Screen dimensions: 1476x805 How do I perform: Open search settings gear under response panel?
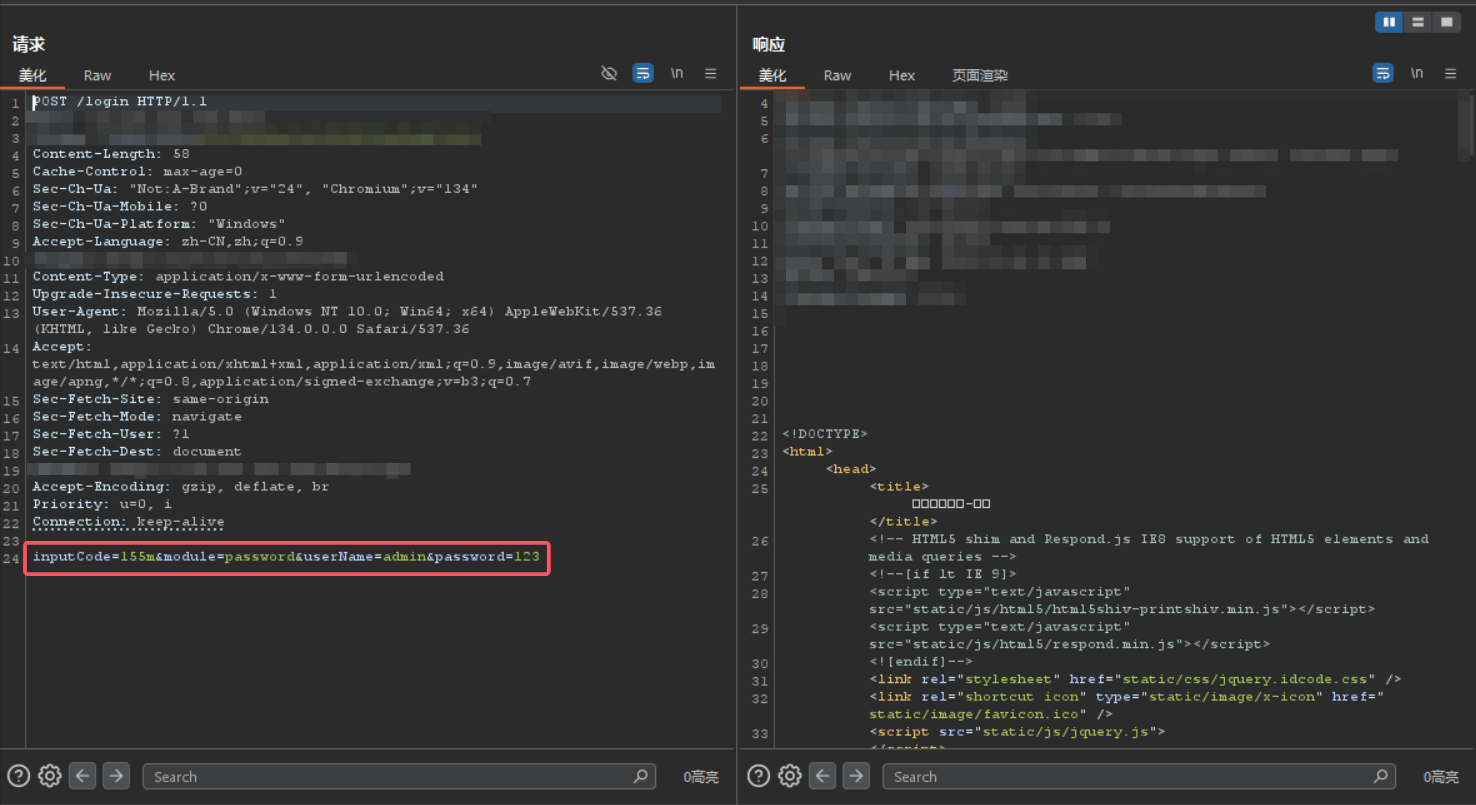tap(790, 776)
